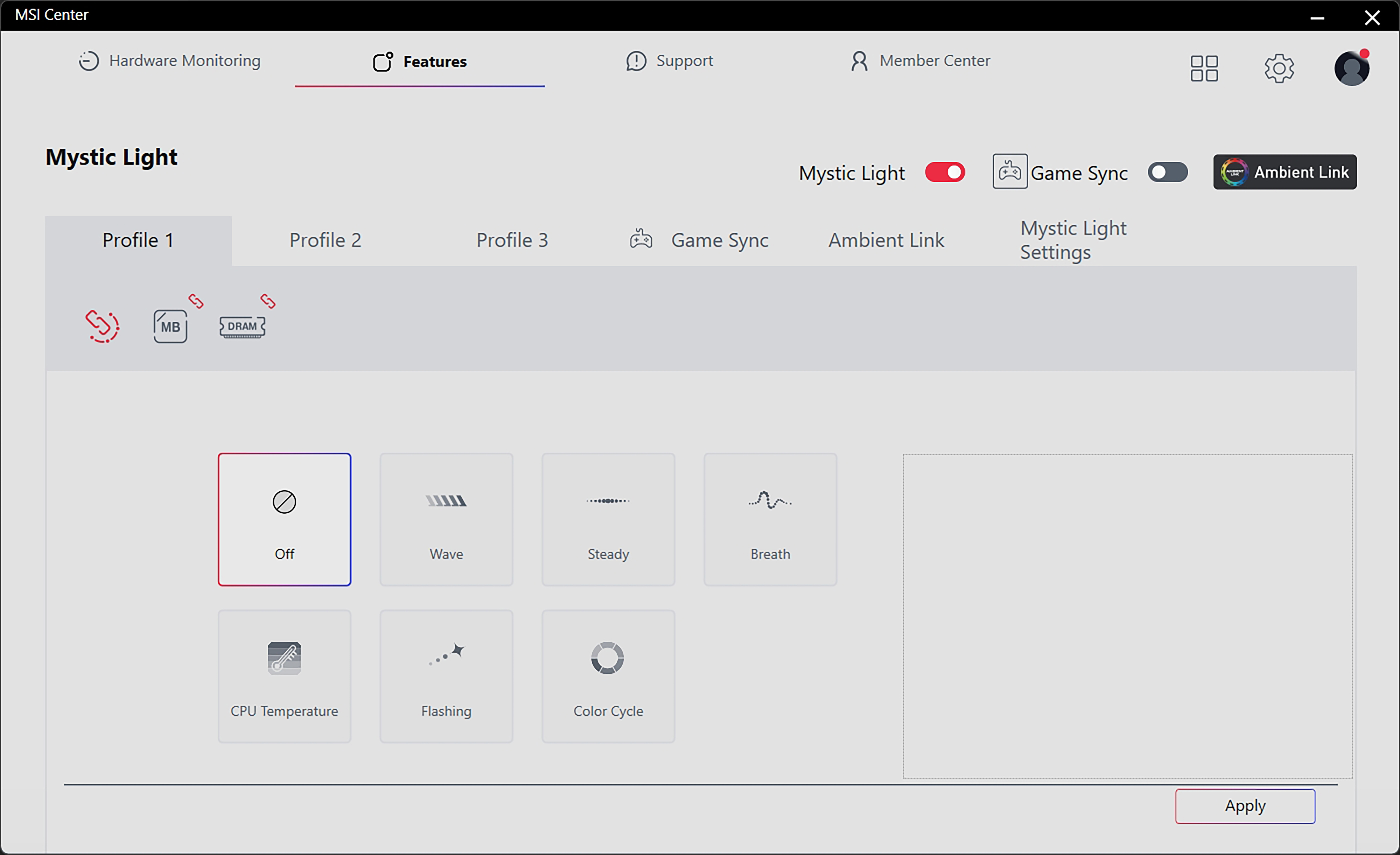This screenshot has height=855, width=1400.
Task: Select the Flashing lighting effect
Action: click(446, 676)
